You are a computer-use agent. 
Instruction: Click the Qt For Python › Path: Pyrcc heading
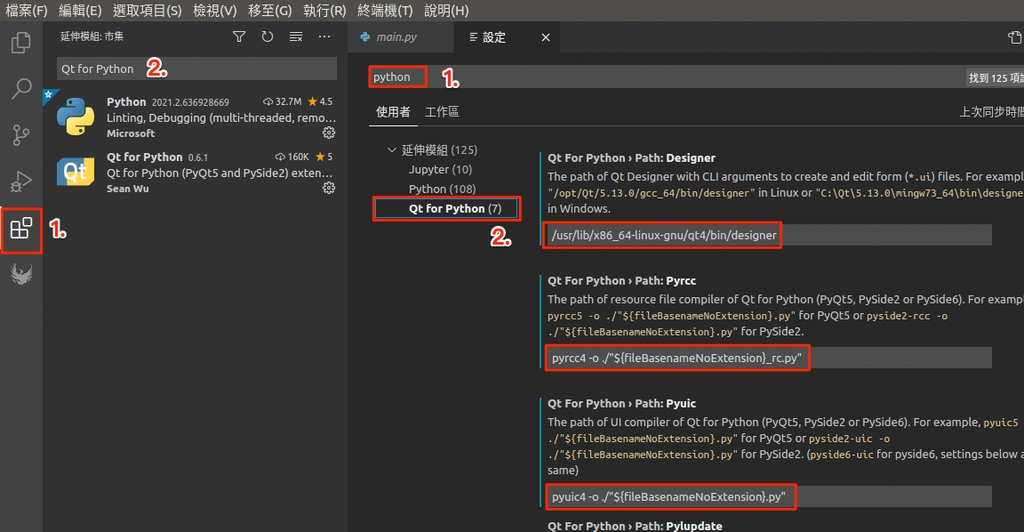pyautogui.click(x=622, y=281)
